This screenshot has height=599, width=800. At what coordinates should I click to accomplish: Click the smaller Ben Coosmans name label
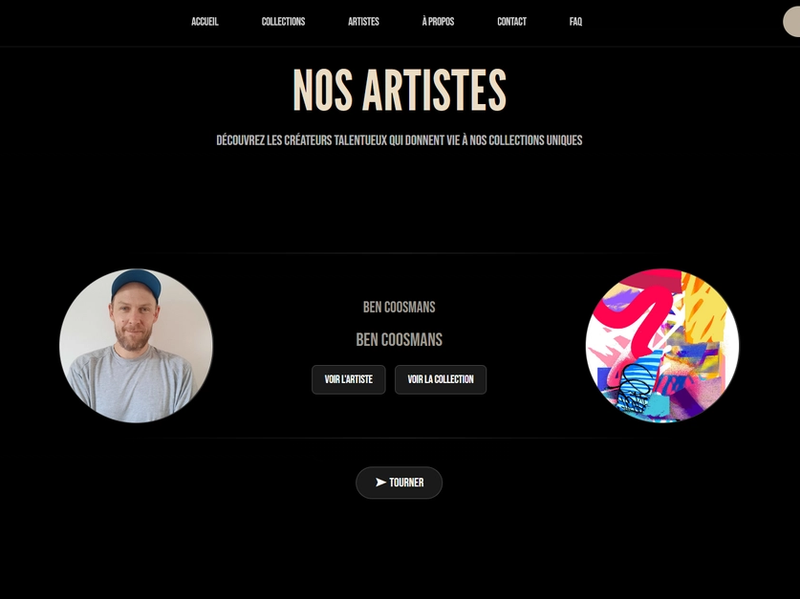coord(399,307)
